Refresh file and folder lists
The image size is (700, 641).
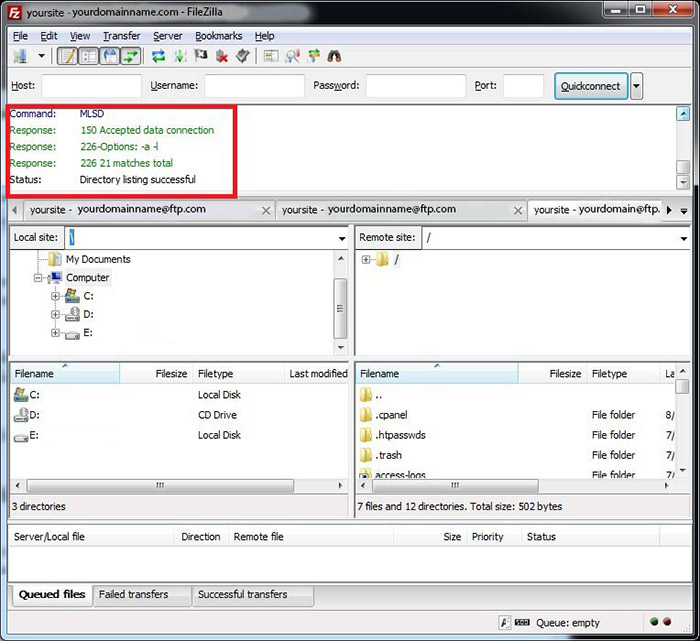point(158,56)
